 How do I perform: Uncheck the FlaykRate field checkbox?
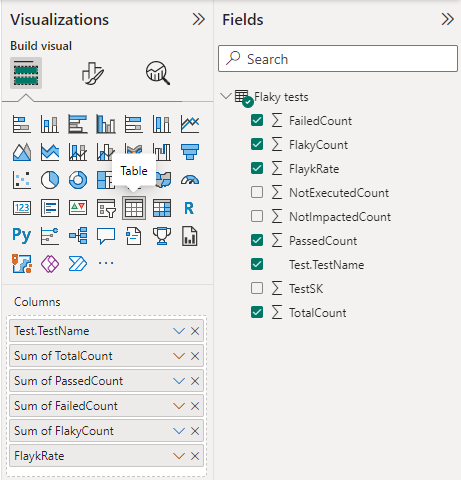(257, 168)
